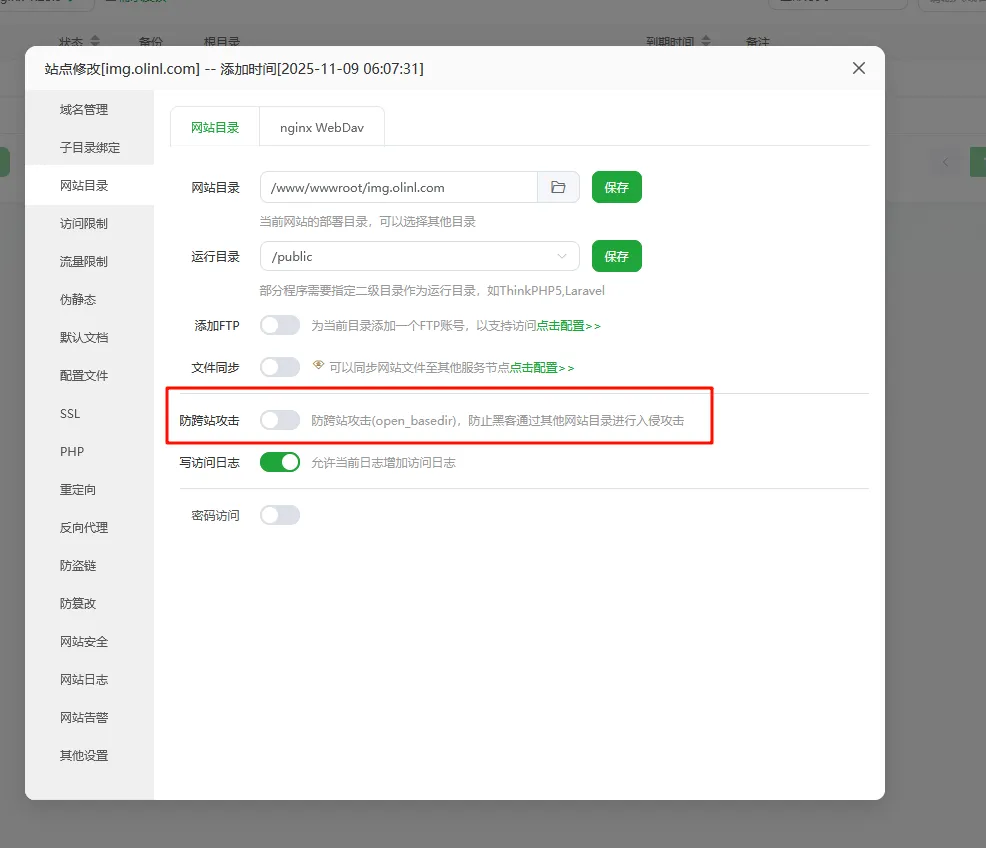The width and height of the screenshot is (986, 848).
Task: Open 域名管理 in the sidebar
Action: [x=84, y=109]
